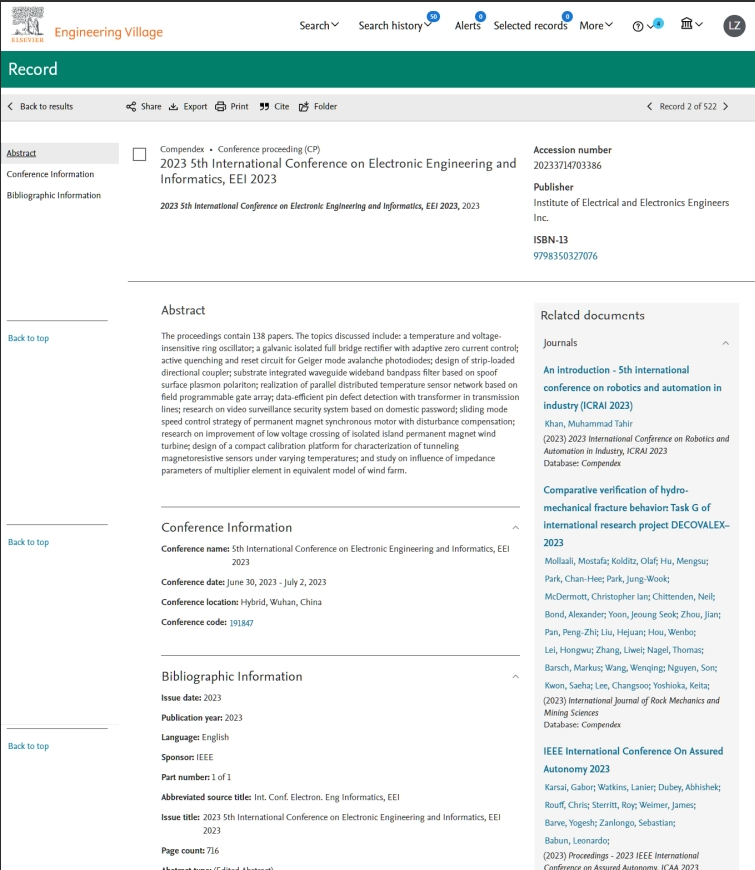Go to the previous record arrow
This screenshot has width=755, height=870.
(649, 107)
